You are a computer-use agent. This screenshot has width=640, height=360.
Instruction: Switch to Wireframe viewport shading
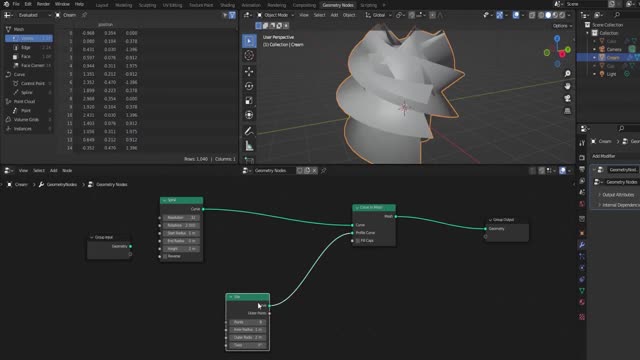tap(541, 15)
